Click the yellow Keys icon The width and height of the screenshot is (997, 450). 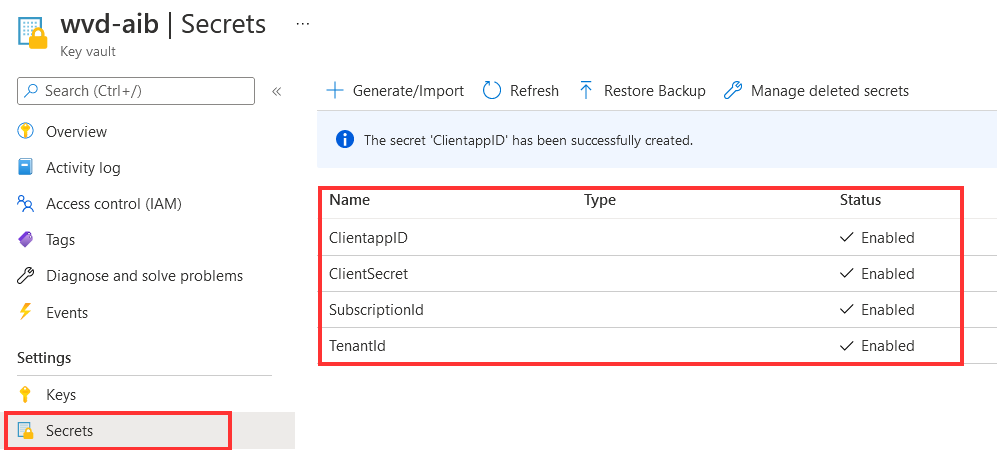coord(26,395)
